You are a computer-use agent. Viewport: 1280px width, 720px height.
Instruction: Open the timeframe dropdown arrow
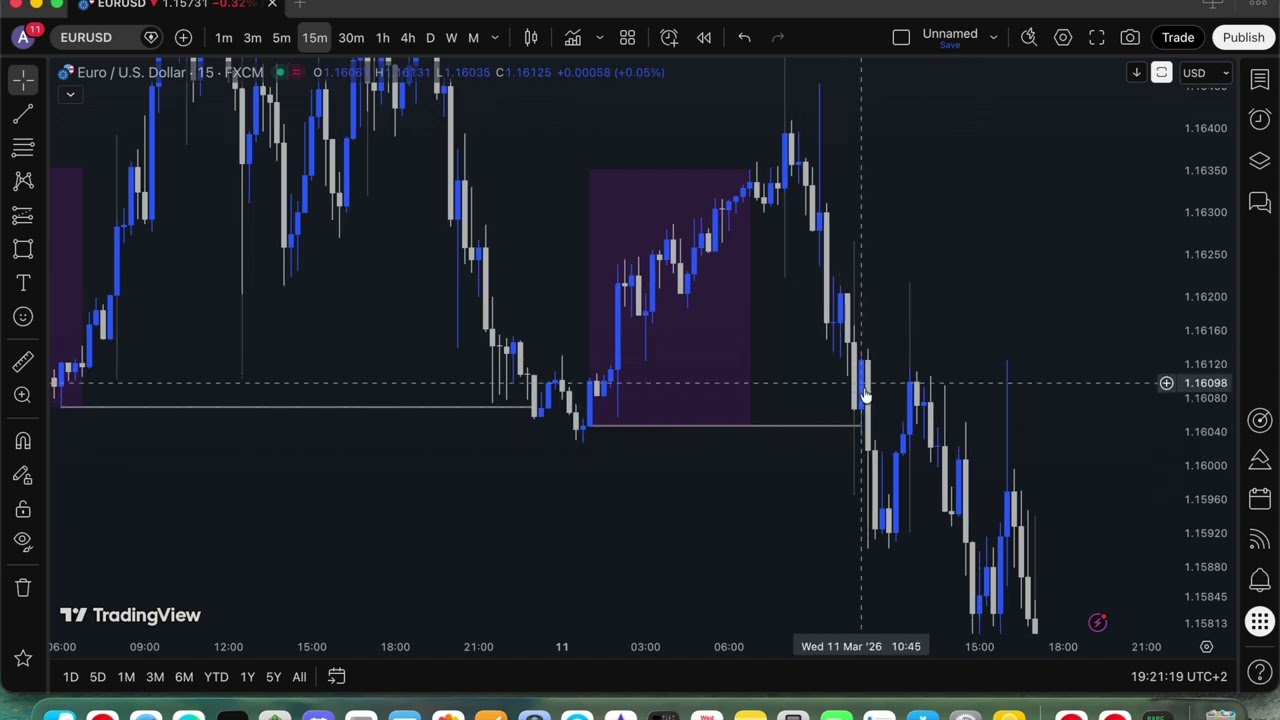click(x=494, y=37)
